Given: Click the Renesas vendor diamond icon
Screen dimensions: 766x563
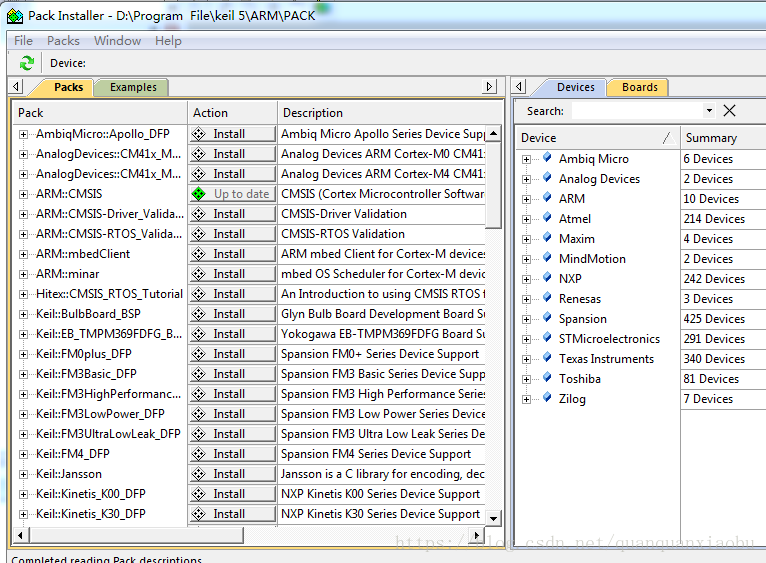Looking at the screenshot, I should (x=547, y=298).
